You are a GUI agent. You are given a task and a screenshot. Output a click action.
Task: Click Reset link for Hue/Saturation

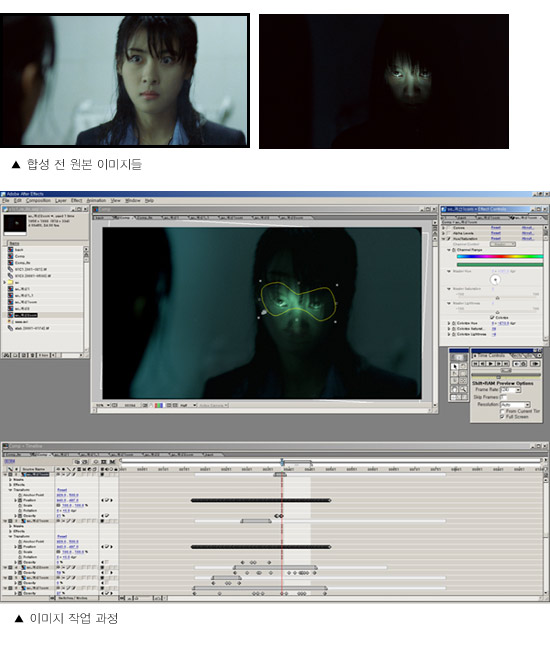[x=496, y=239]
